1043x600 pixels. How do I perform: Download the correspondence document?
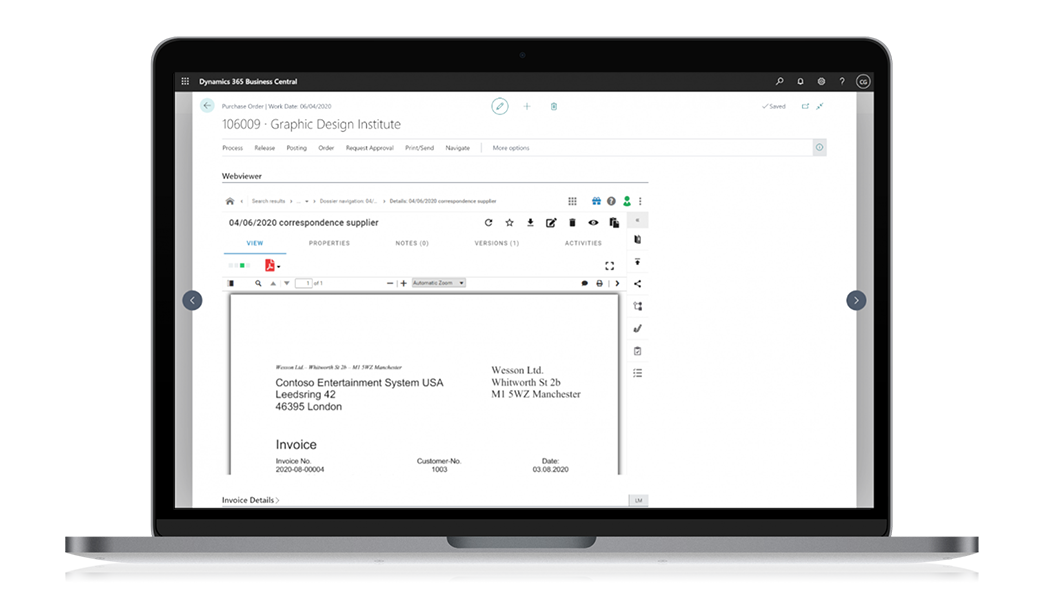click(530, 223)
